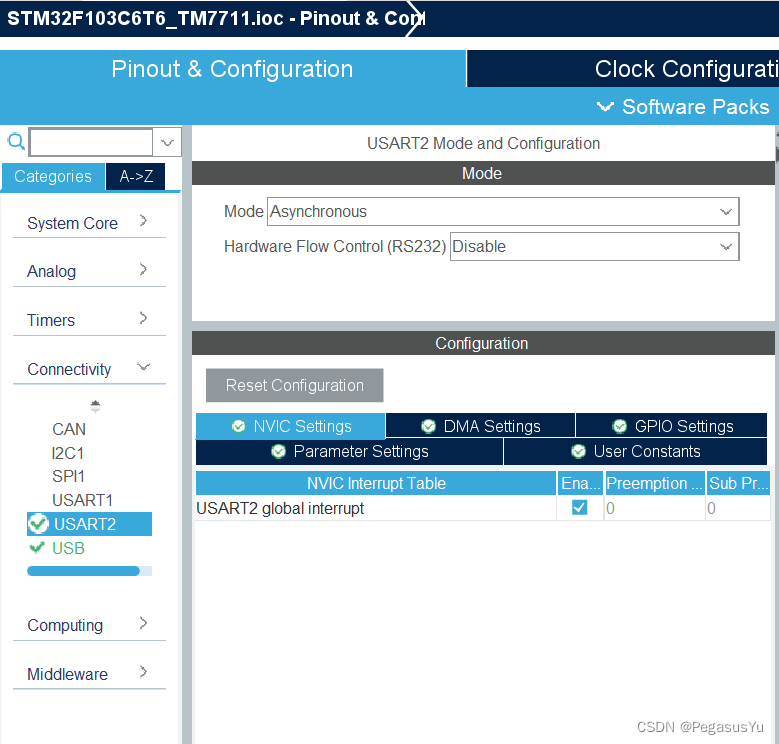This screenshot has width=779, height=744.
Task: Click the green checkmark beside USB
Action: tap(37, 548)
